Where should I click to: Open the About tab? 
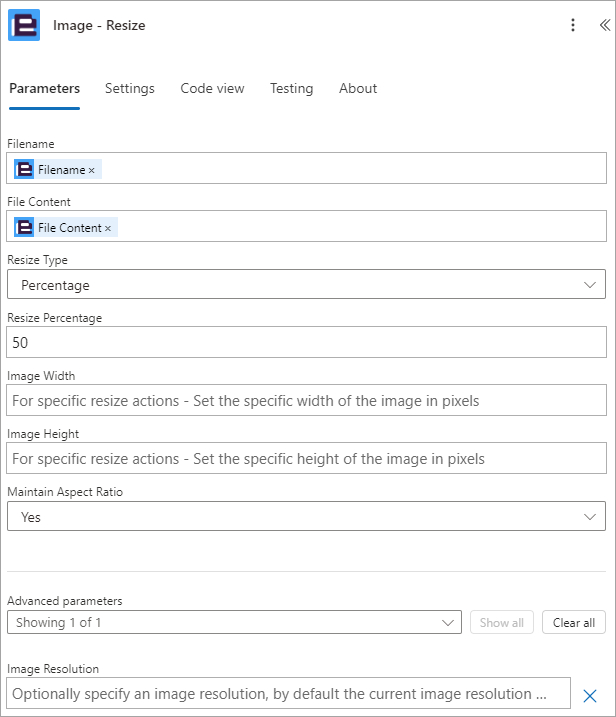358,88
